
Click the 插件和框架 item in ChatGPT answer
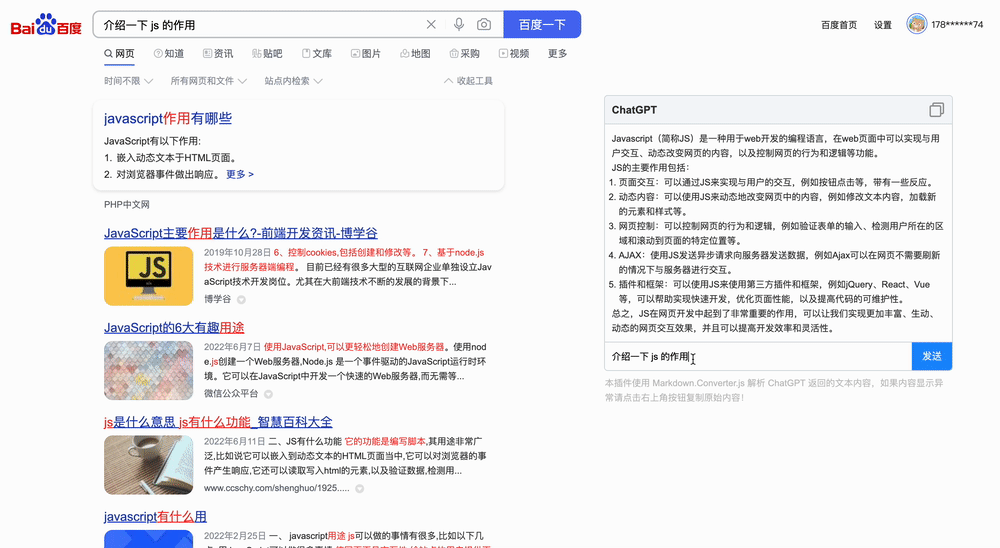tap(769, 292)
